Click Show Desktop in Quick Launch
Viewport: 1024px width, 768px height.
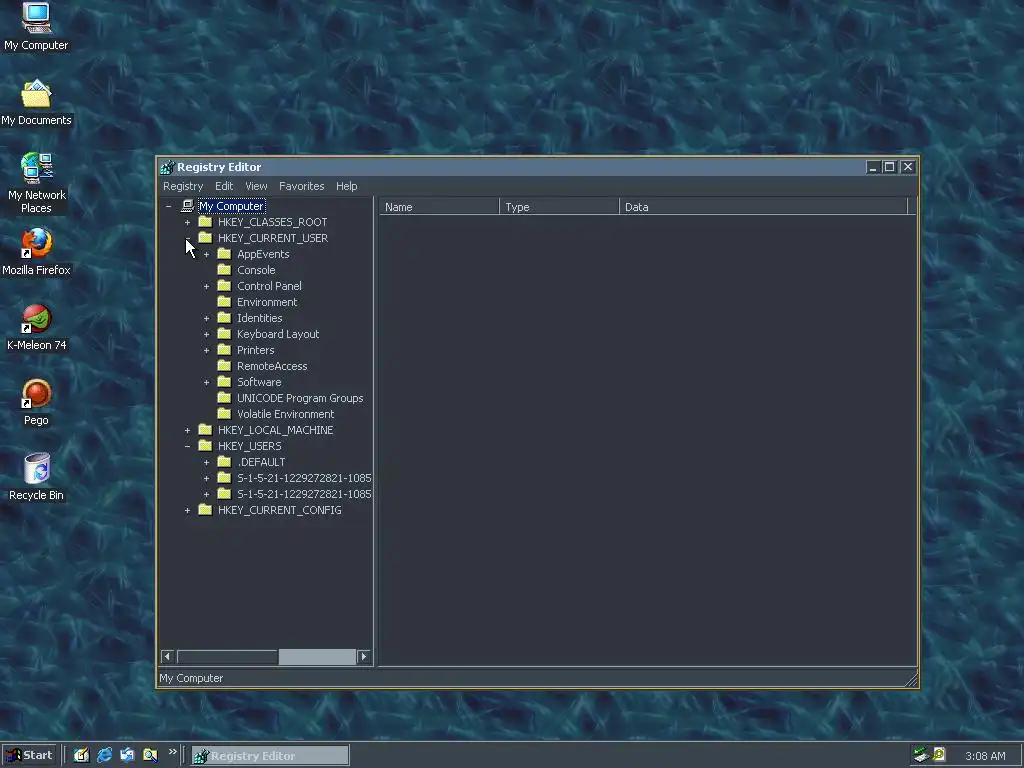[x=81, y=755]
